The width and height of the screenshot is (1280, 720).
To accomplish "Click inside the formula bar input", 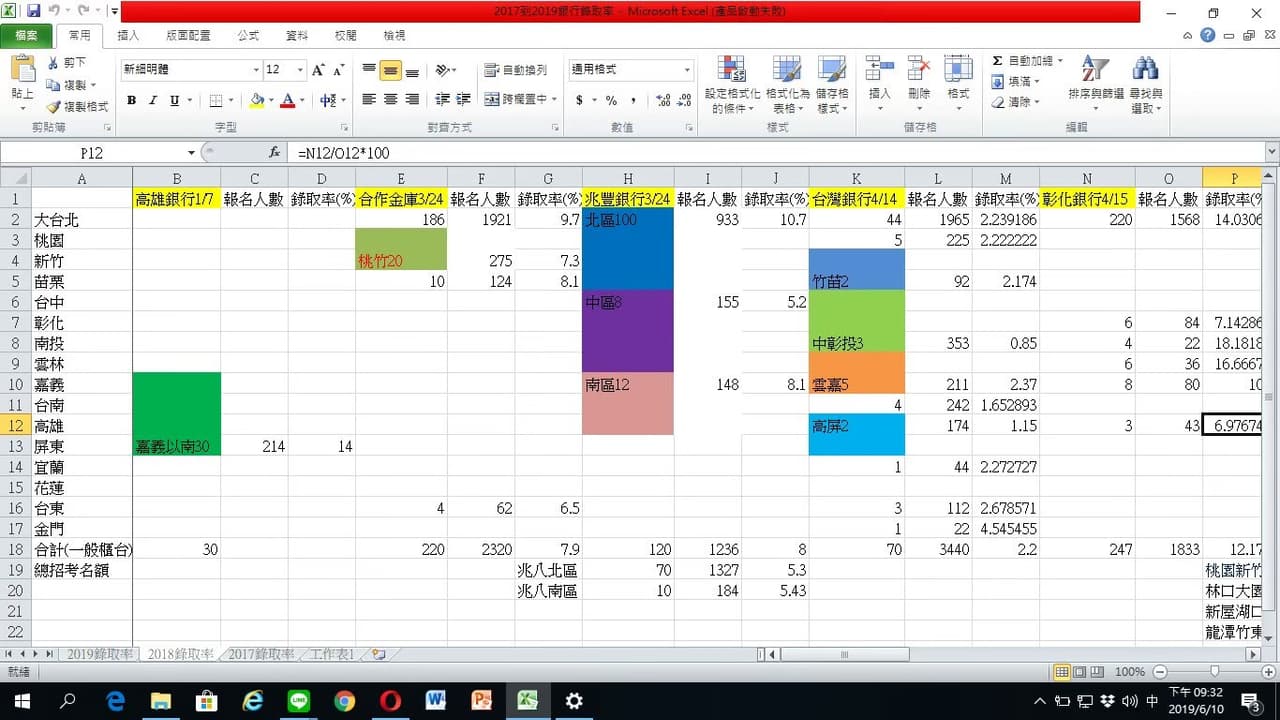I will 776,153.
